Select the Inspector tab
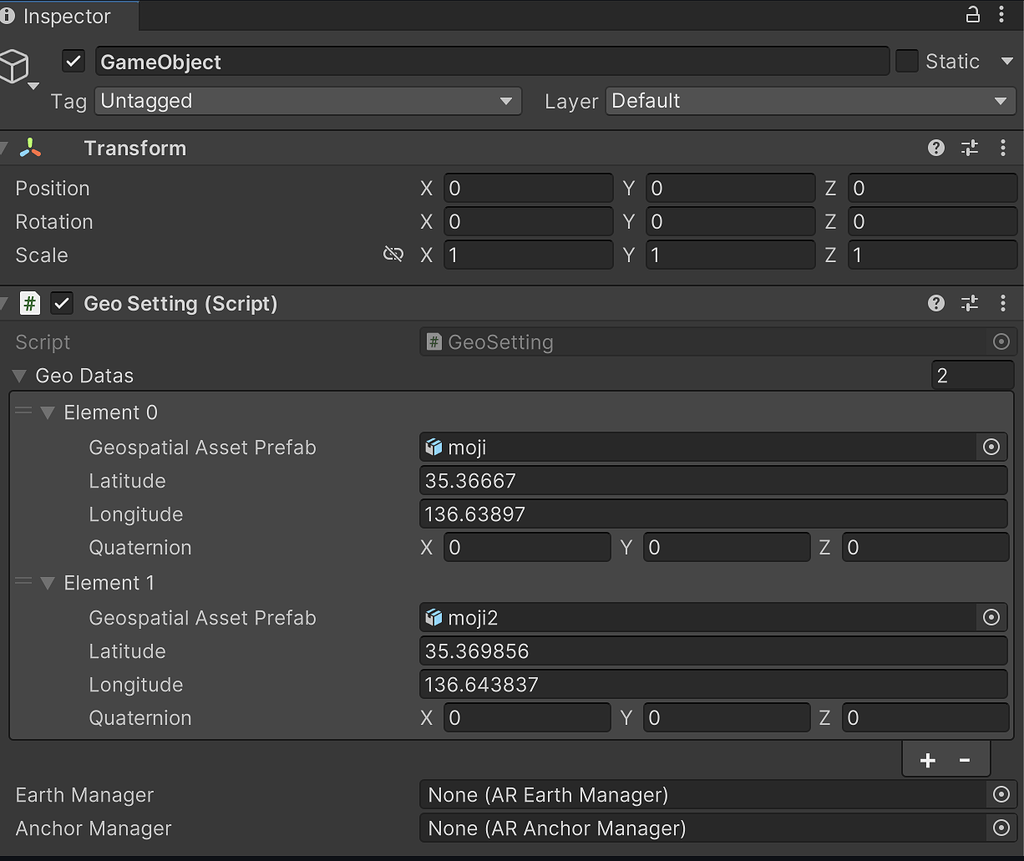Screen dimensions: 1024x861 pos(66,16)
